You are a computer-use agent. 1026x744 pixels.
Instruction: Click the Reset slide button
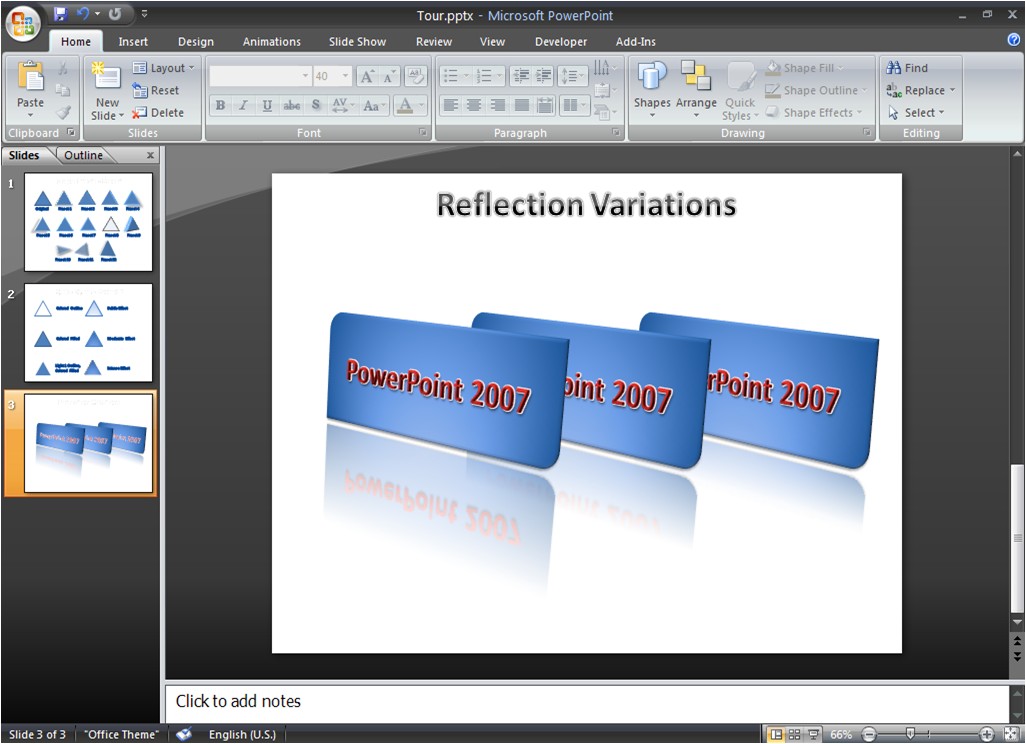coord(156,90)
